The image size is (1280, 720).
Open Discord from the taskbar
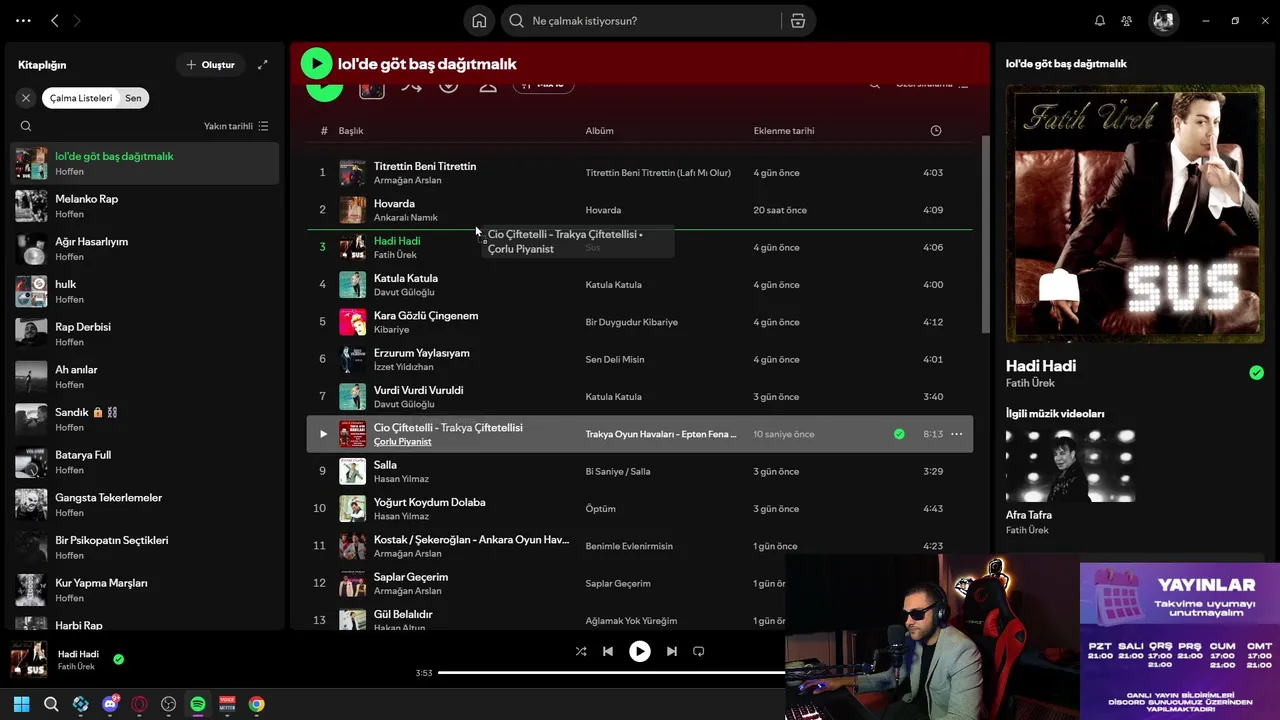(x=110, y=704)
